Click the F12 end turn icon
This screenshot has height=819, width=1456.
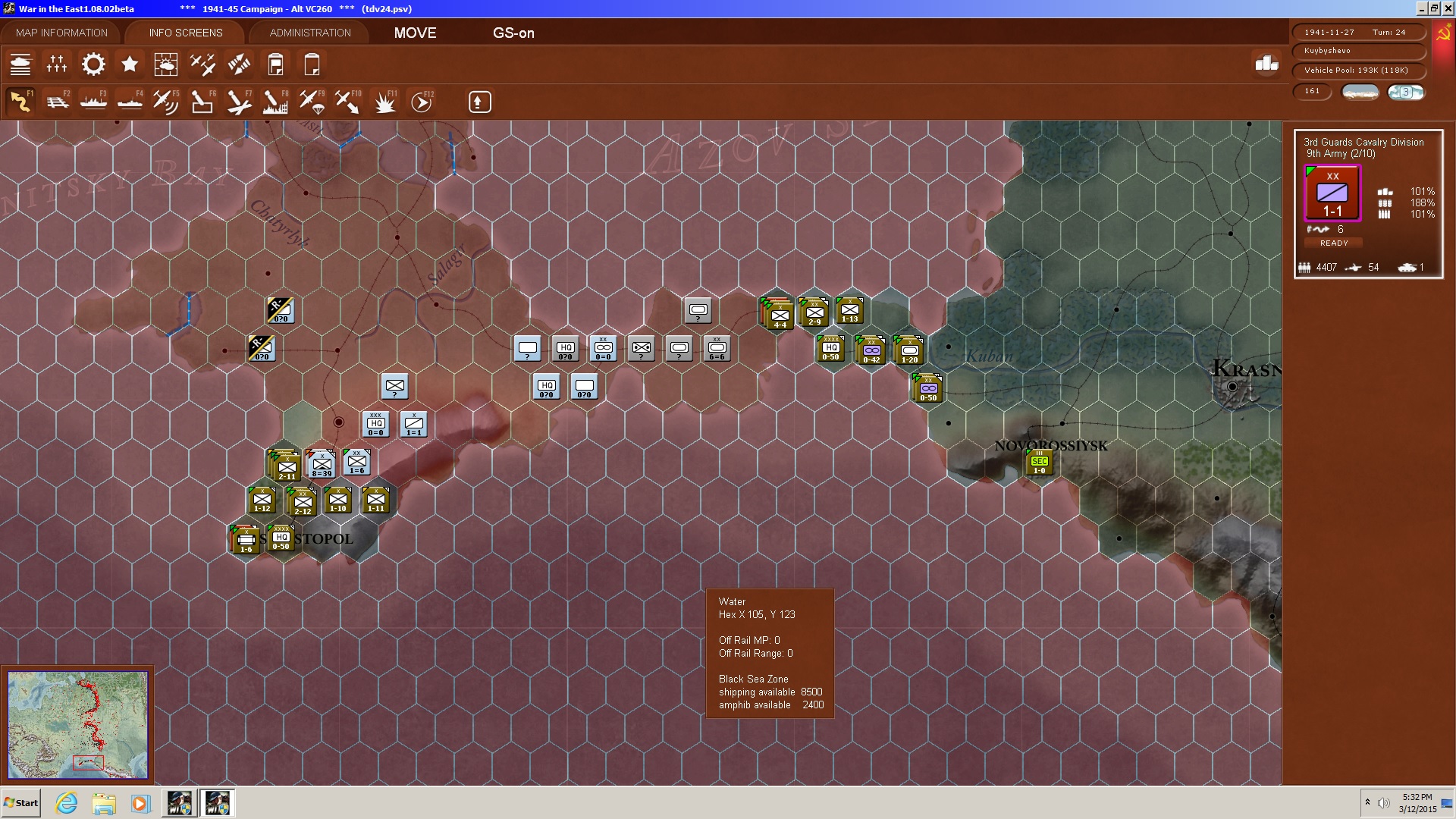pos(422,102)
